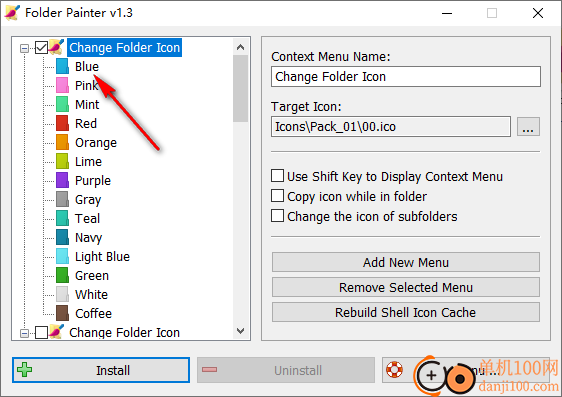Click the Add New Menu button
Viewport: 562px width, 397px height.
pyautogui.click(x=406, y=262)
